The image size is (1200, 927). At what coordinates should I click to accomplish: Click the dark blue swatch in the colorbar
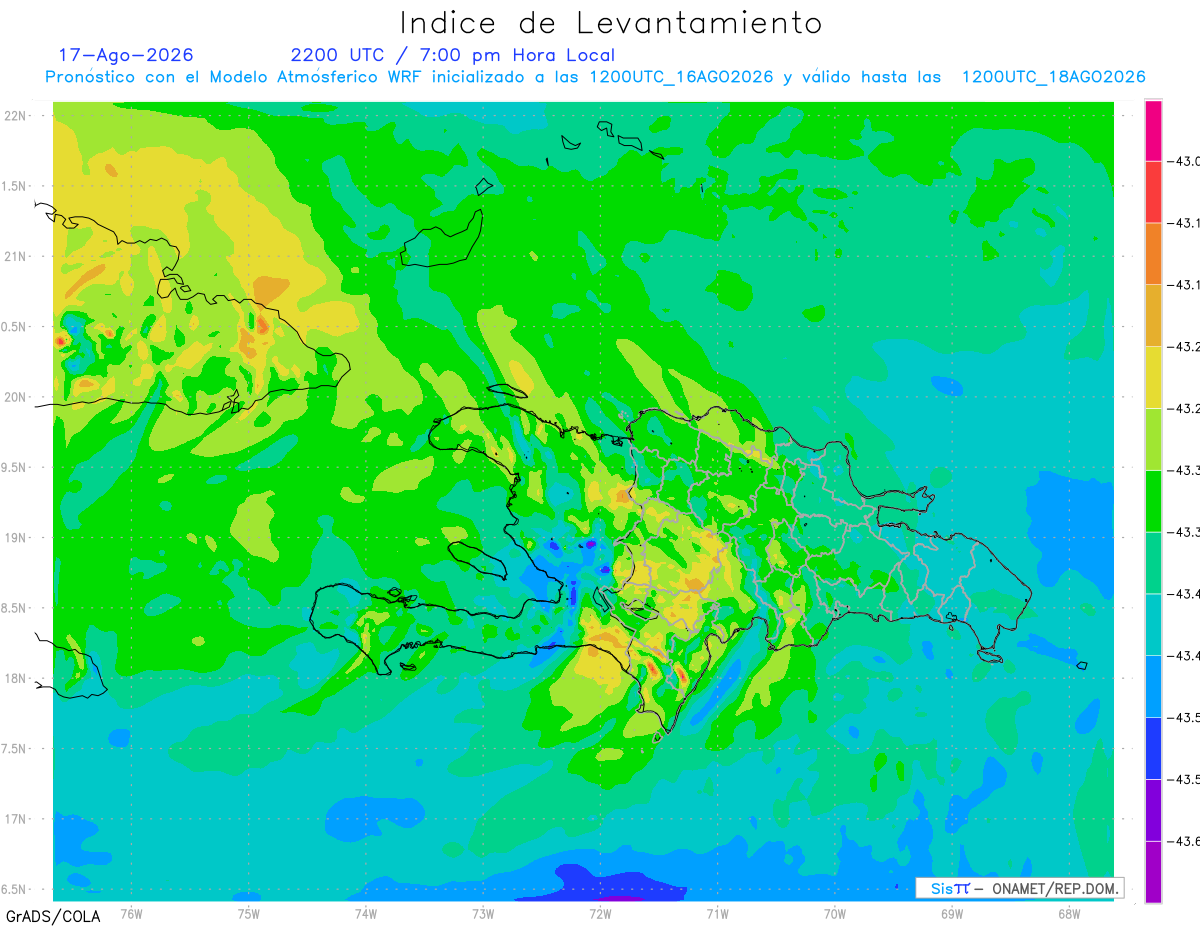(1153, 747)
